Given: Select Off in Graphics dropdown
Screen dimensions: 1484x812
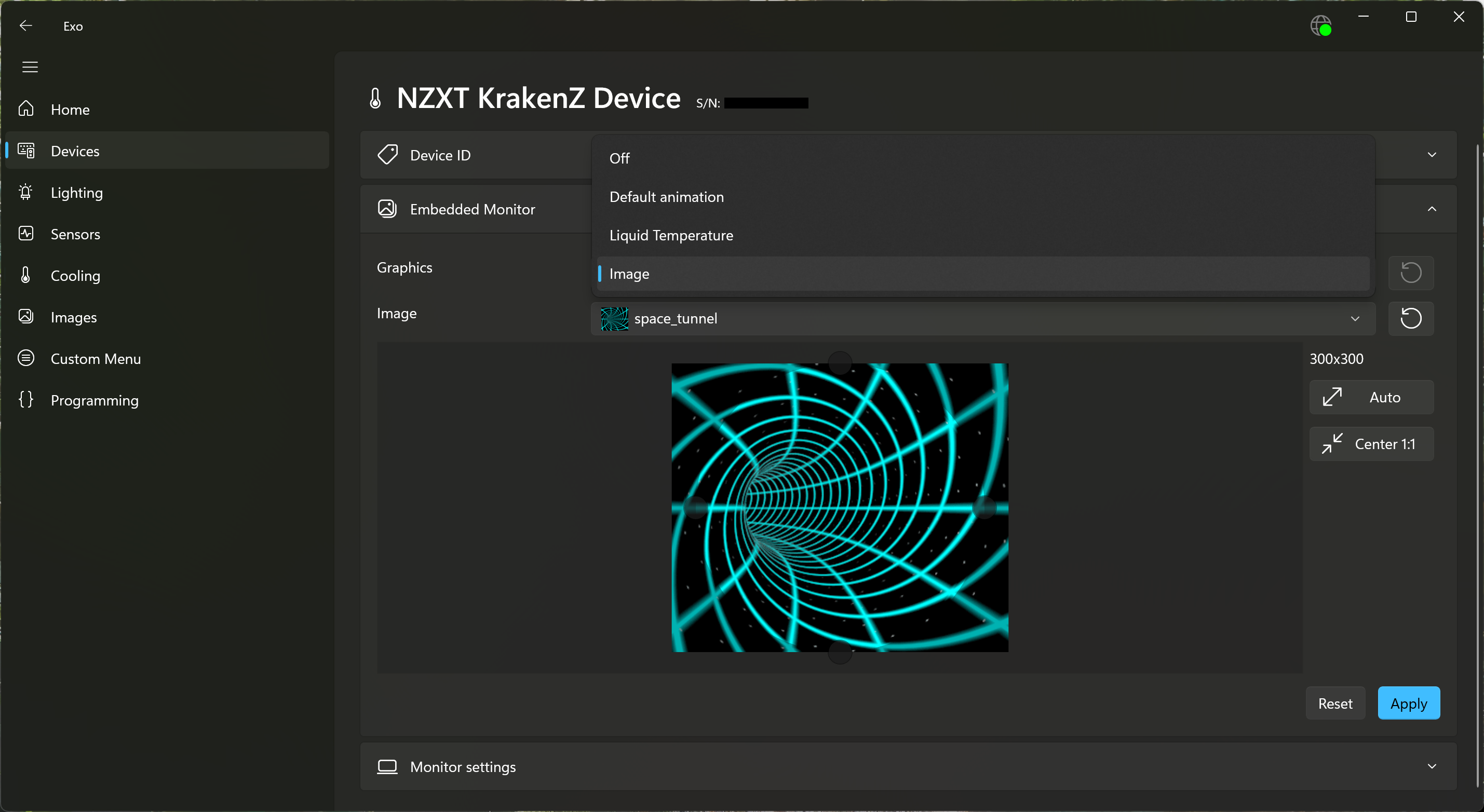Looking at the screenshot, I should click(619, 158).
